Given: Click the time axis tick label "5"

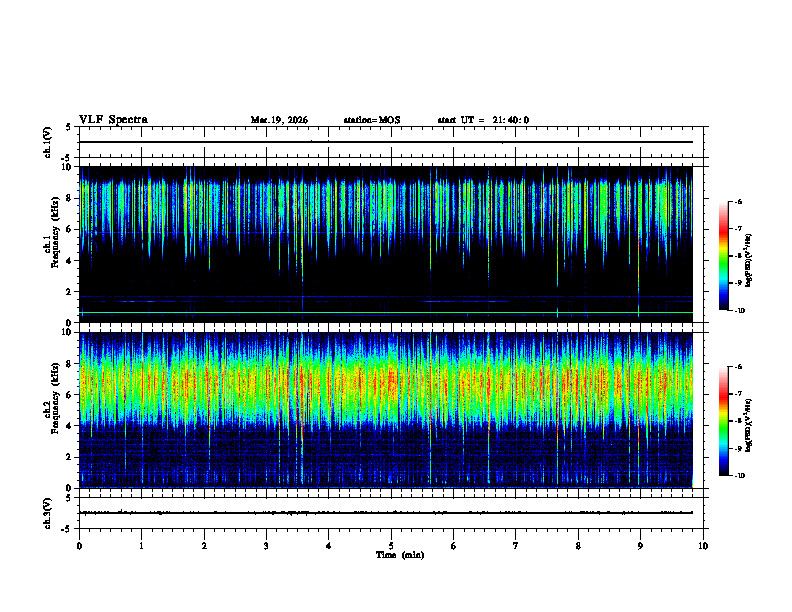Looking at the screenshot, I should (391, 546).
